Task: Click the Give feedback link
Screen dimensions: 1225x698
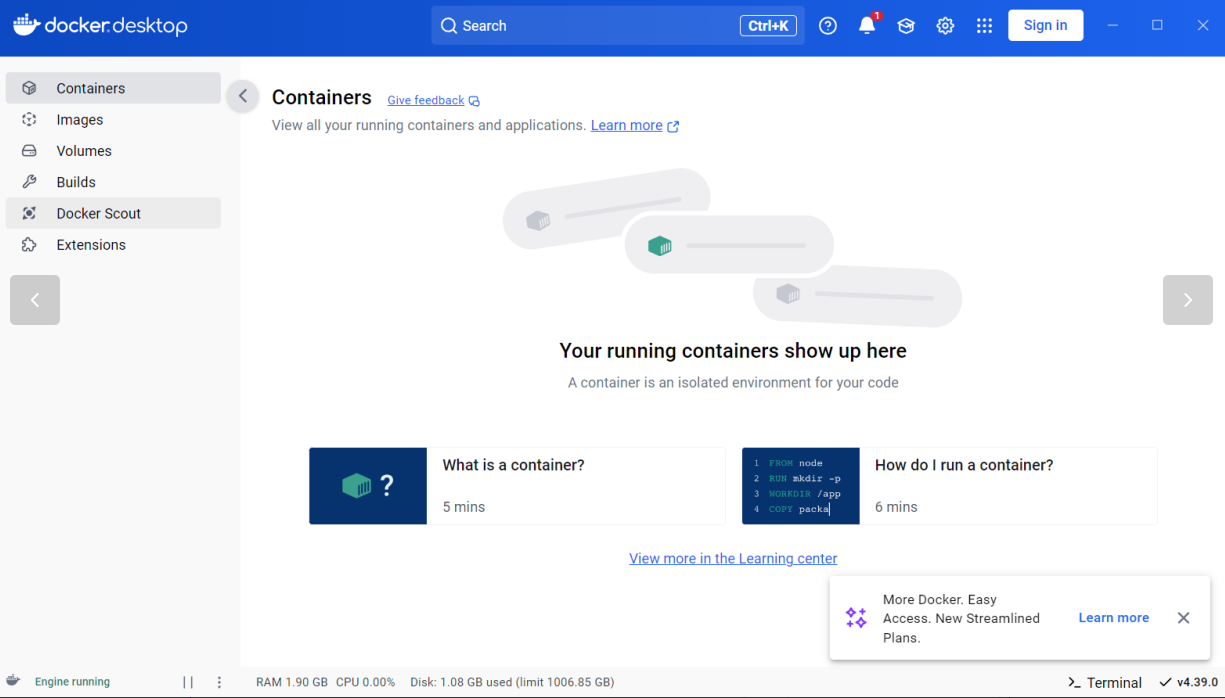Action: point(426,100)
